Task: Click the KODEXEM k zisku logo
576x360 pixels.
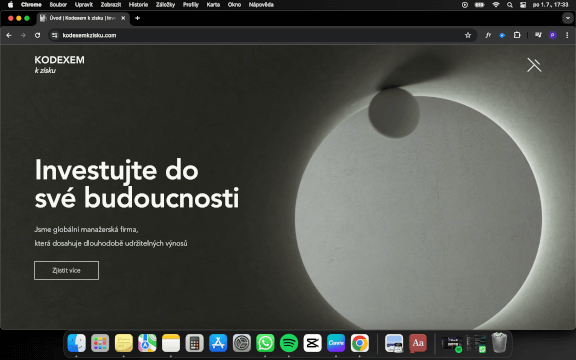Action: tap(60, 64)
